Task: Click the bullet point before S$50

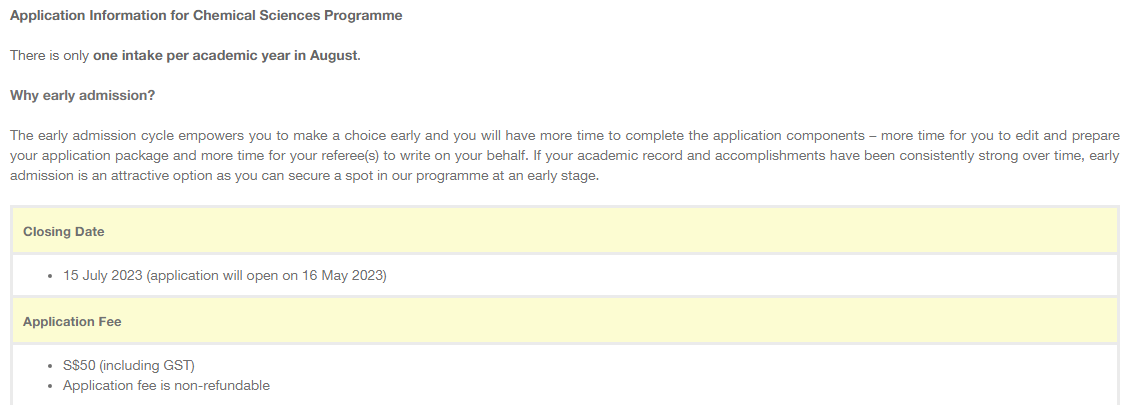Action: (50, 366)
